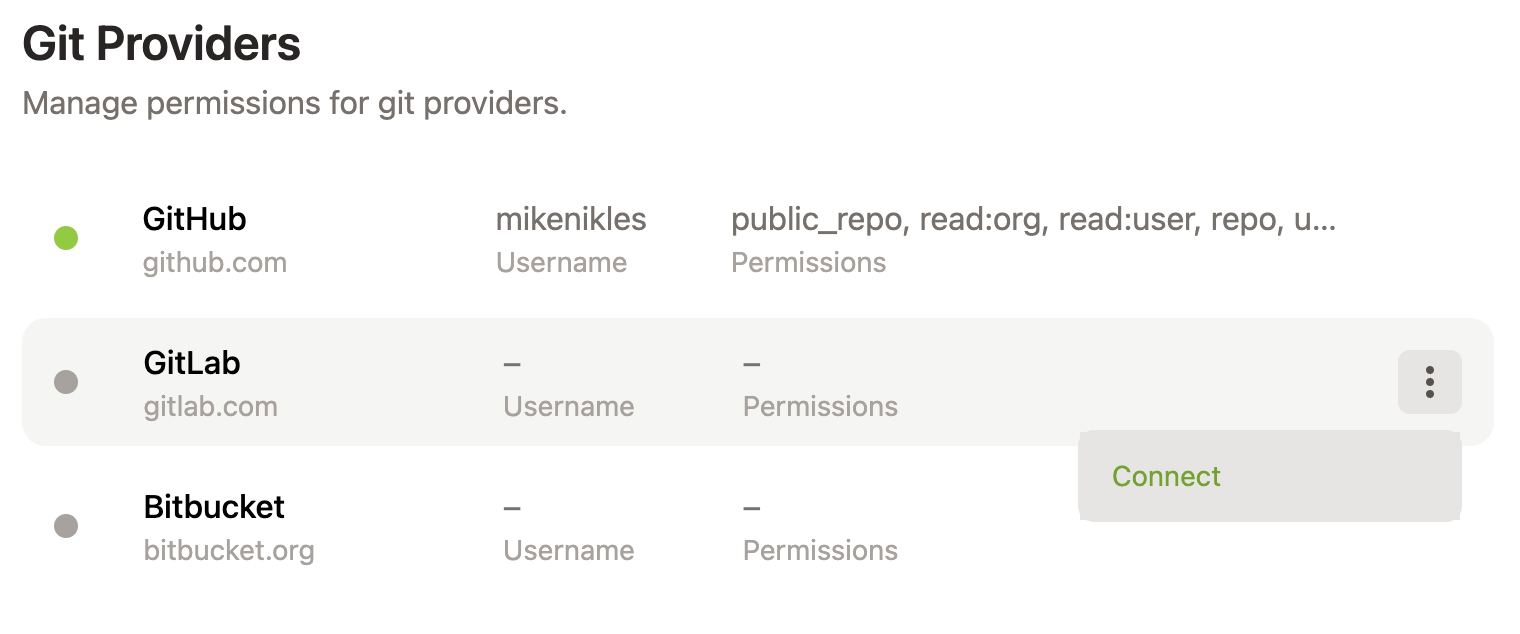This screenshot has height=634, width=1520.
Task: Expand the truncated GitHub permissions list
Action: point(1035,219)
